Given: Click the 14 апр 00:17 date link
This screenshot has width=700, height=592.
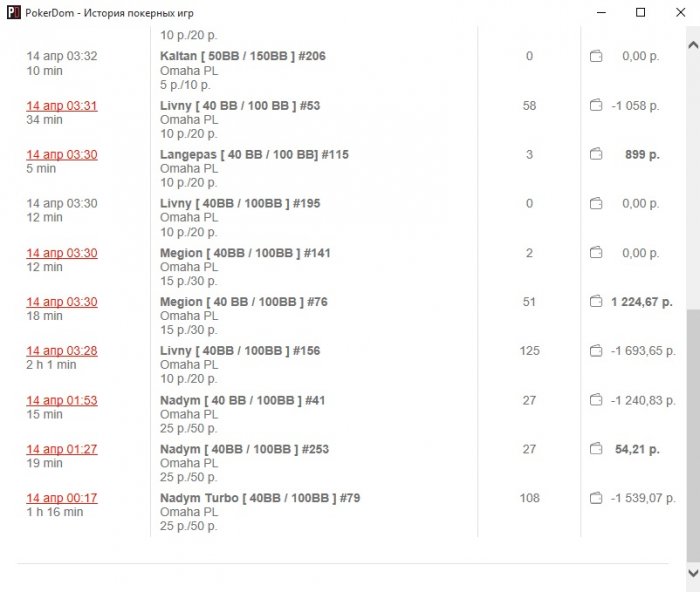Looking at the screenshot, I should pos(62,498).
